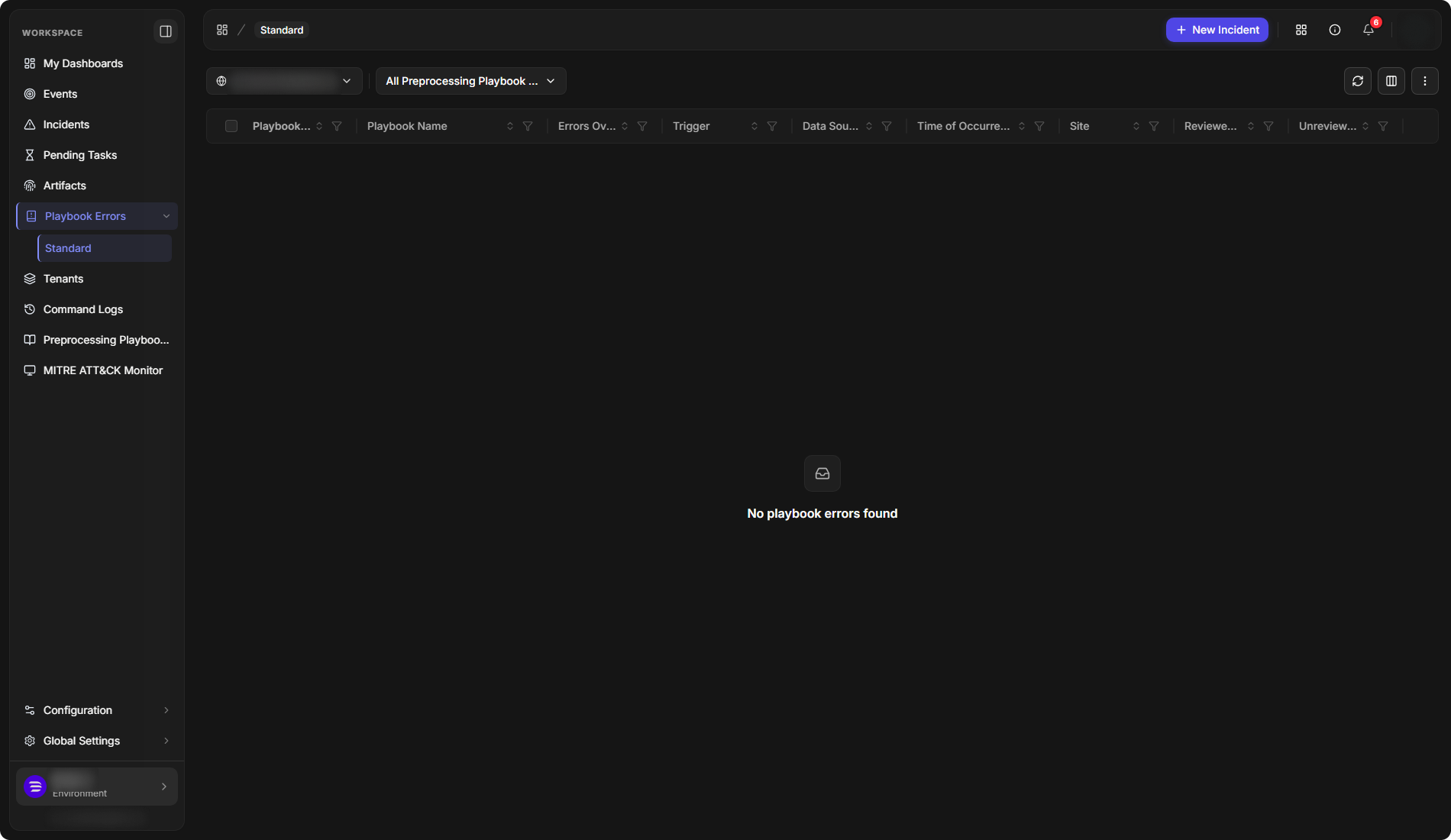
Task: Filter the Data Source column
Action: point(887,126)
